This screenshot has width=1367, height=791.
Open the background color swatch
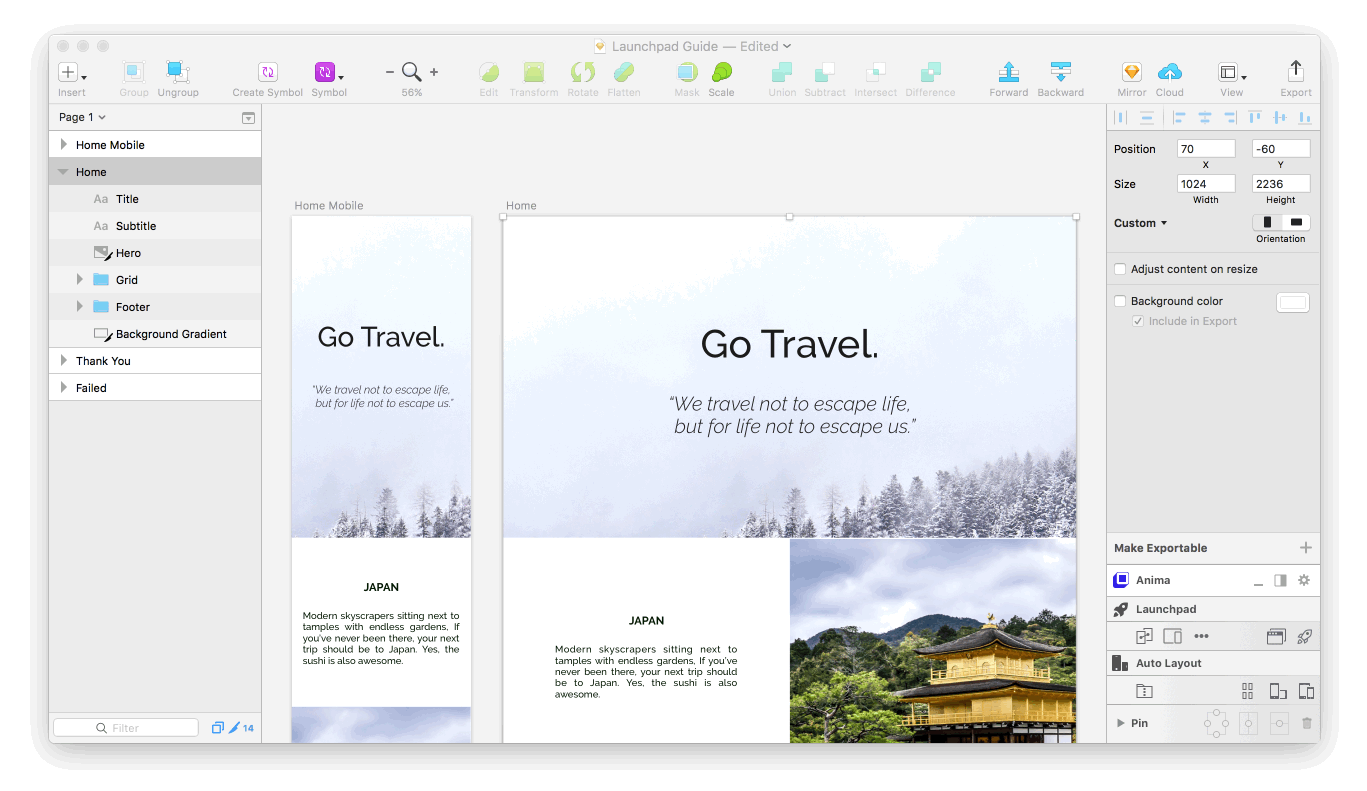click(x=1293, y=302)
